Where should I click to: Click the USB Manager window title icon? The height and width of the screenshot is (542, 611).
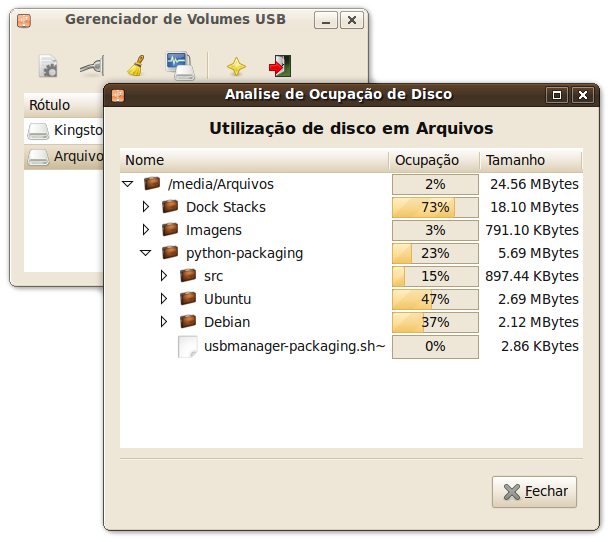(x=24, y=20)
